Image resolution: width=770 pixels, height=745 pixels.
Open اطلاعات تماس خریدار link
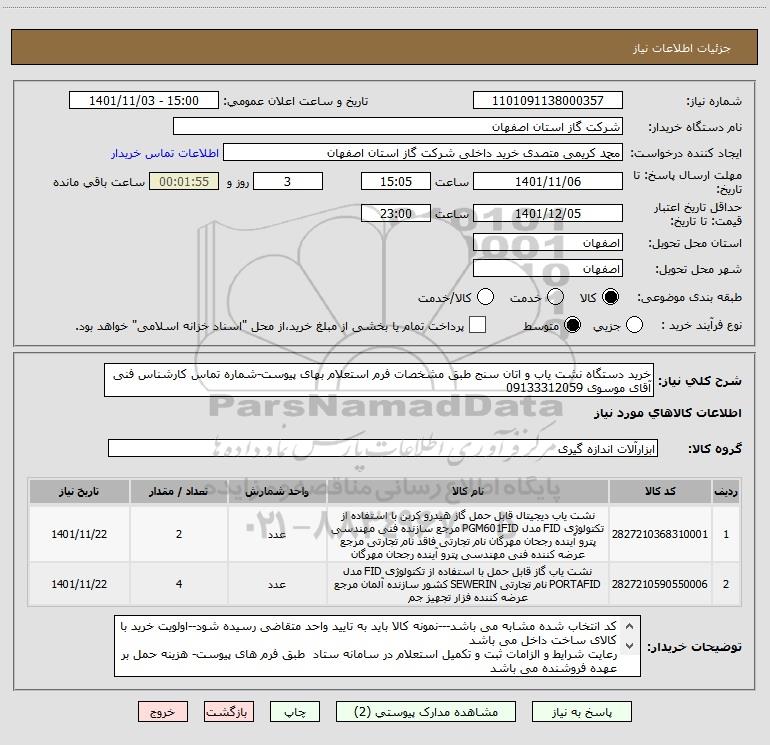click(165, 153)
